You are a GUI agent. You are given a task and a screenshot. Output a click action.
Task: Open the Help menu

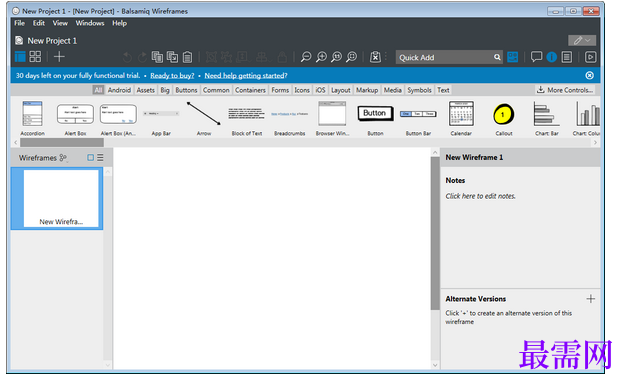pos(119,23)
